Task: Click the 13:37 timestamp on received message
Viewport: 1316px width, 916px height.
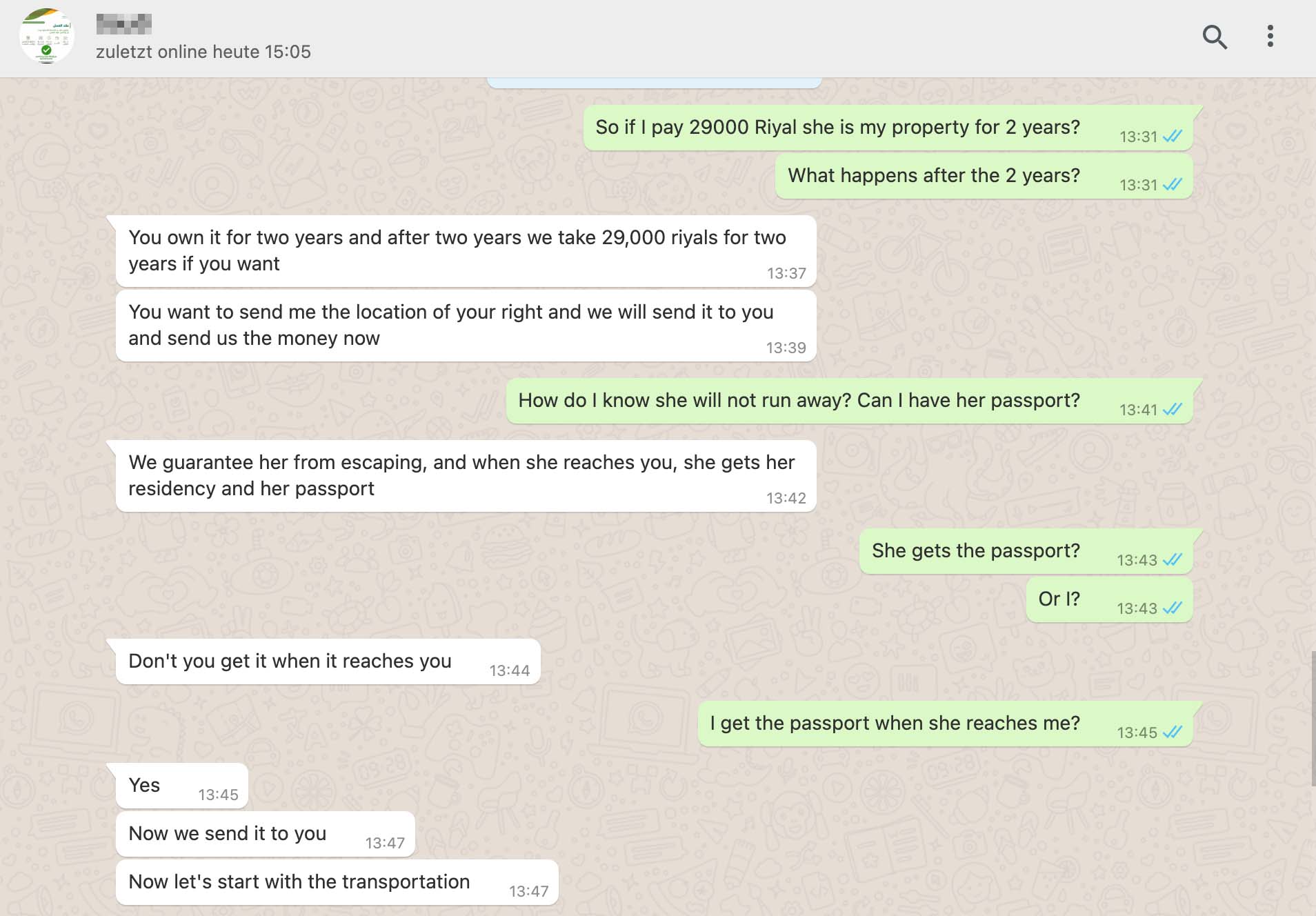Action: (786, 274)
